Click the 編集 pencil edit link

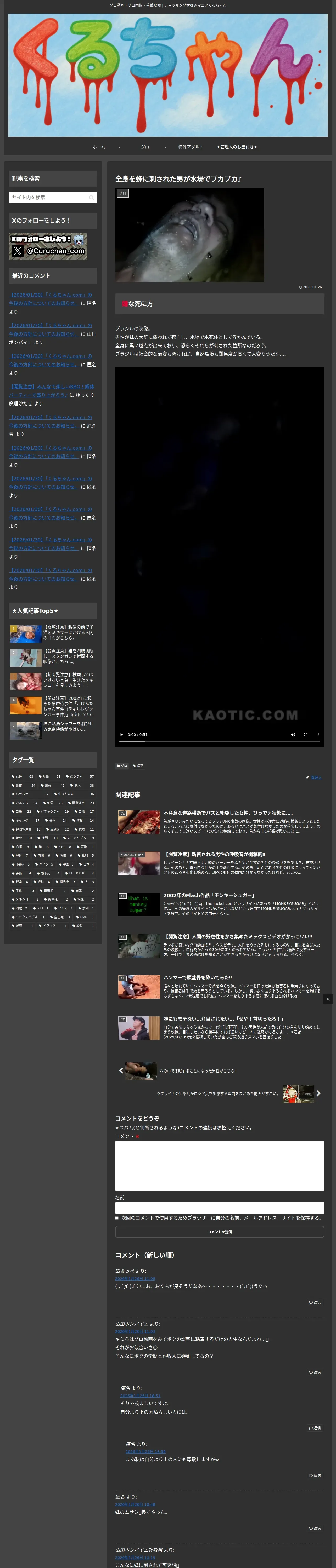pyautogui.click(x=313, y=777)
